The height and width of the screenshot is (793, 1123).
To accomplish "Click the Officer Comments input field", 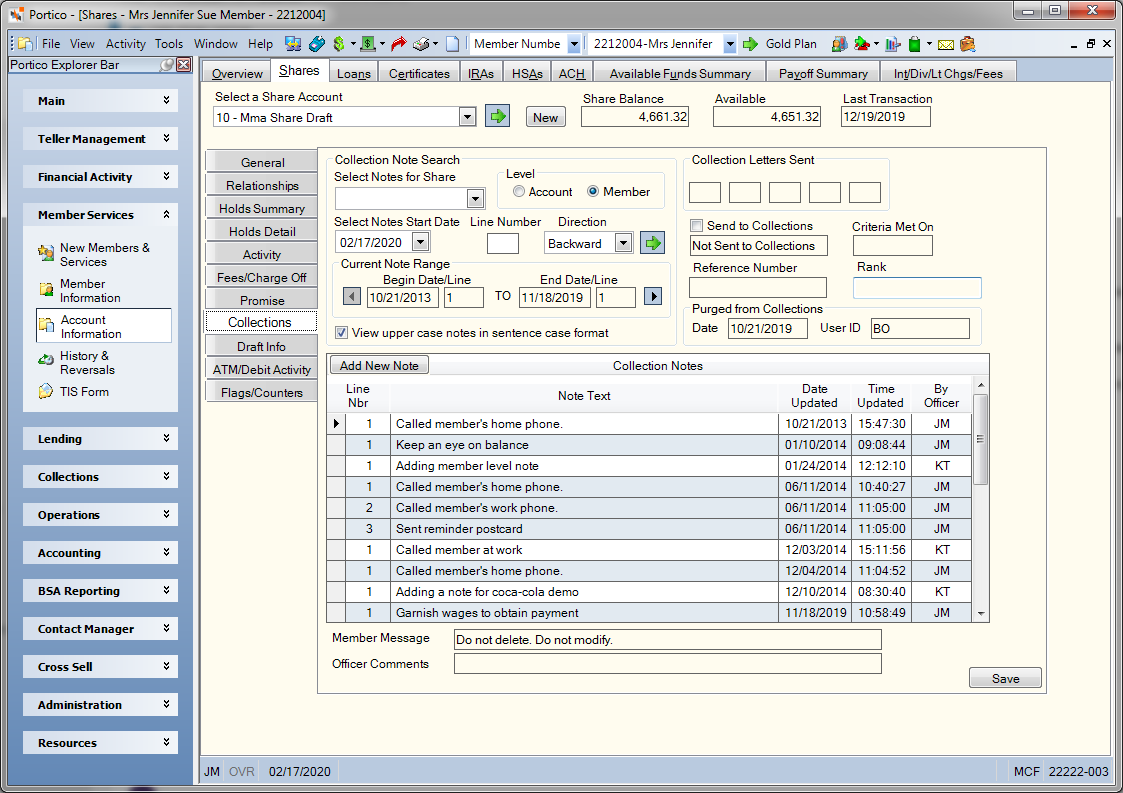I will click(x=667, y=663).
